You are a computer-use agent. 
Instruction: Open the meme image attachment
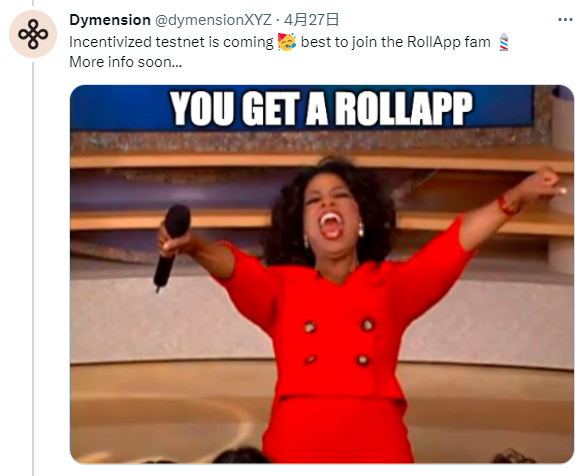coord(322,274)
